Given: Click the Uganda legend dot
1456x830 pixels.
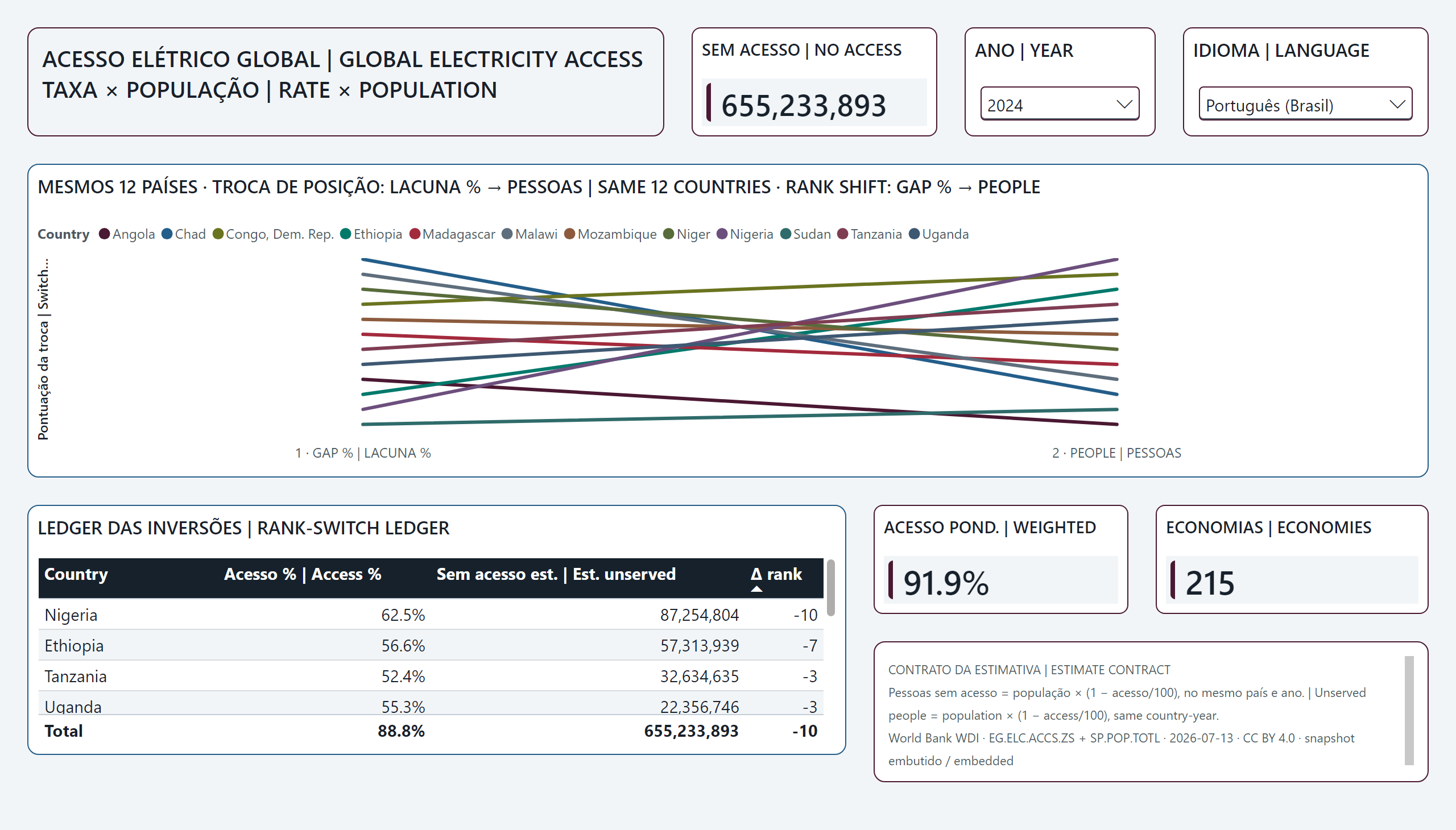Looking at the screenshot, I should [x=914, y=234].
